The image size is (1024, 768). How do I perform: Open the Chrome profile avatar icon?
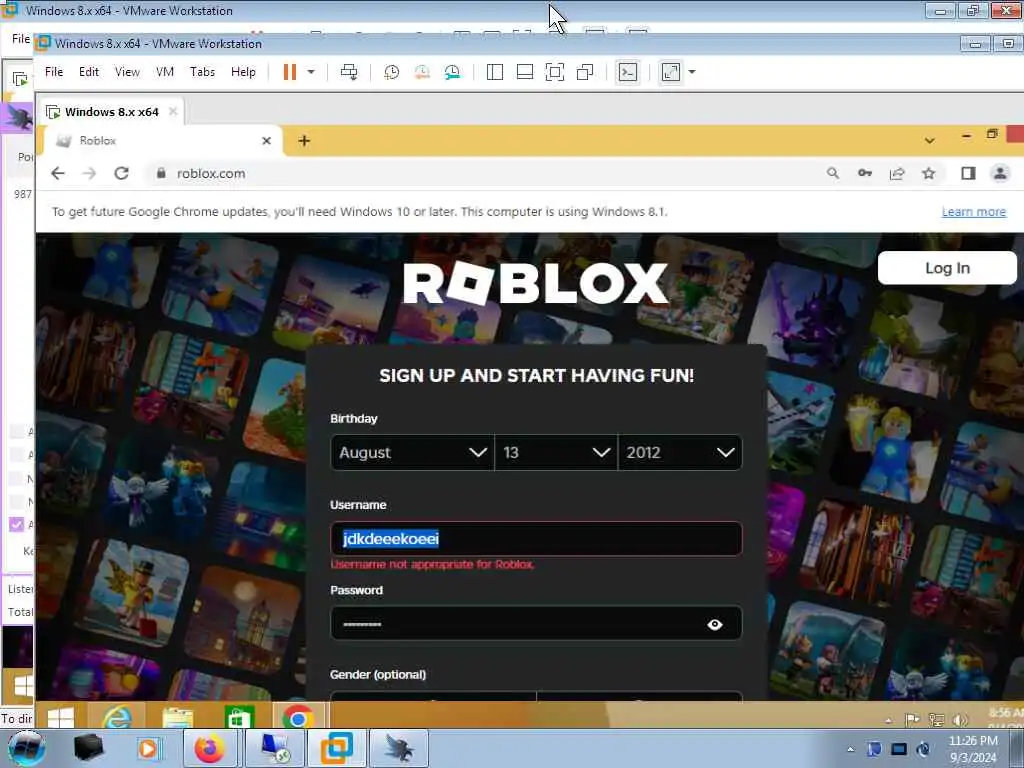point(1000,173)
